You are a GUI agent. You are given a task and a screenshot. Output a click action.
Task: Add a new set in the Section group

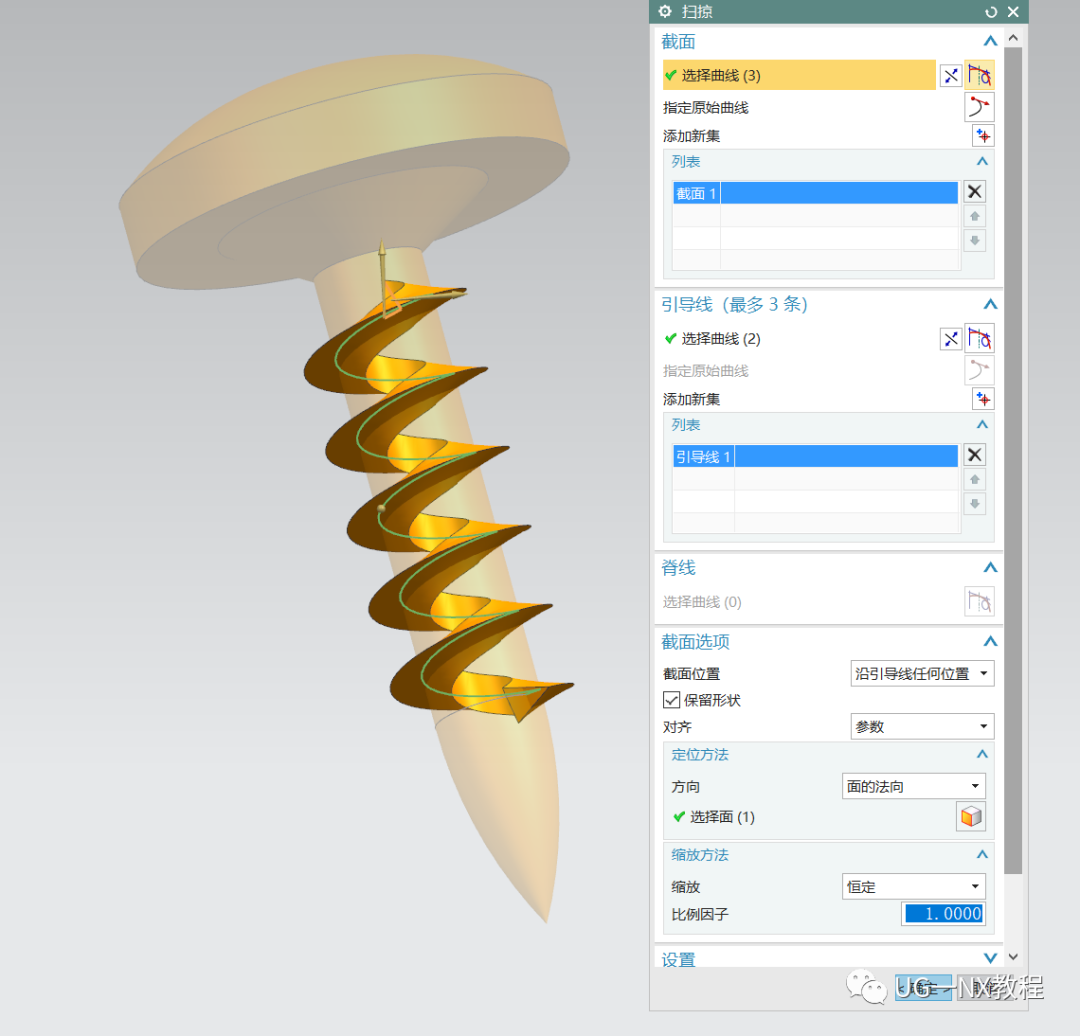click(983, 136)
